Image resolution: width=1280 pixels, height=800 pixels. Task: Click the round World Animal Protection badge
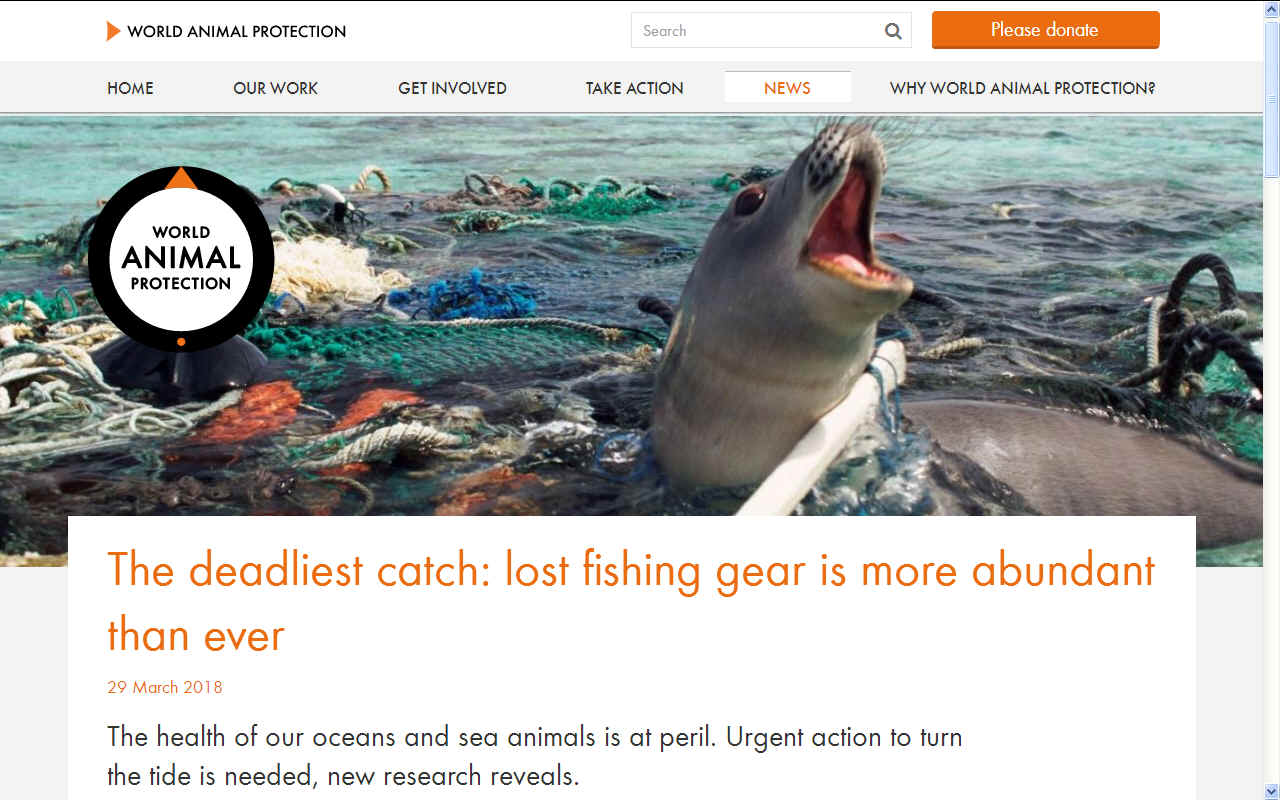[181, 259]
